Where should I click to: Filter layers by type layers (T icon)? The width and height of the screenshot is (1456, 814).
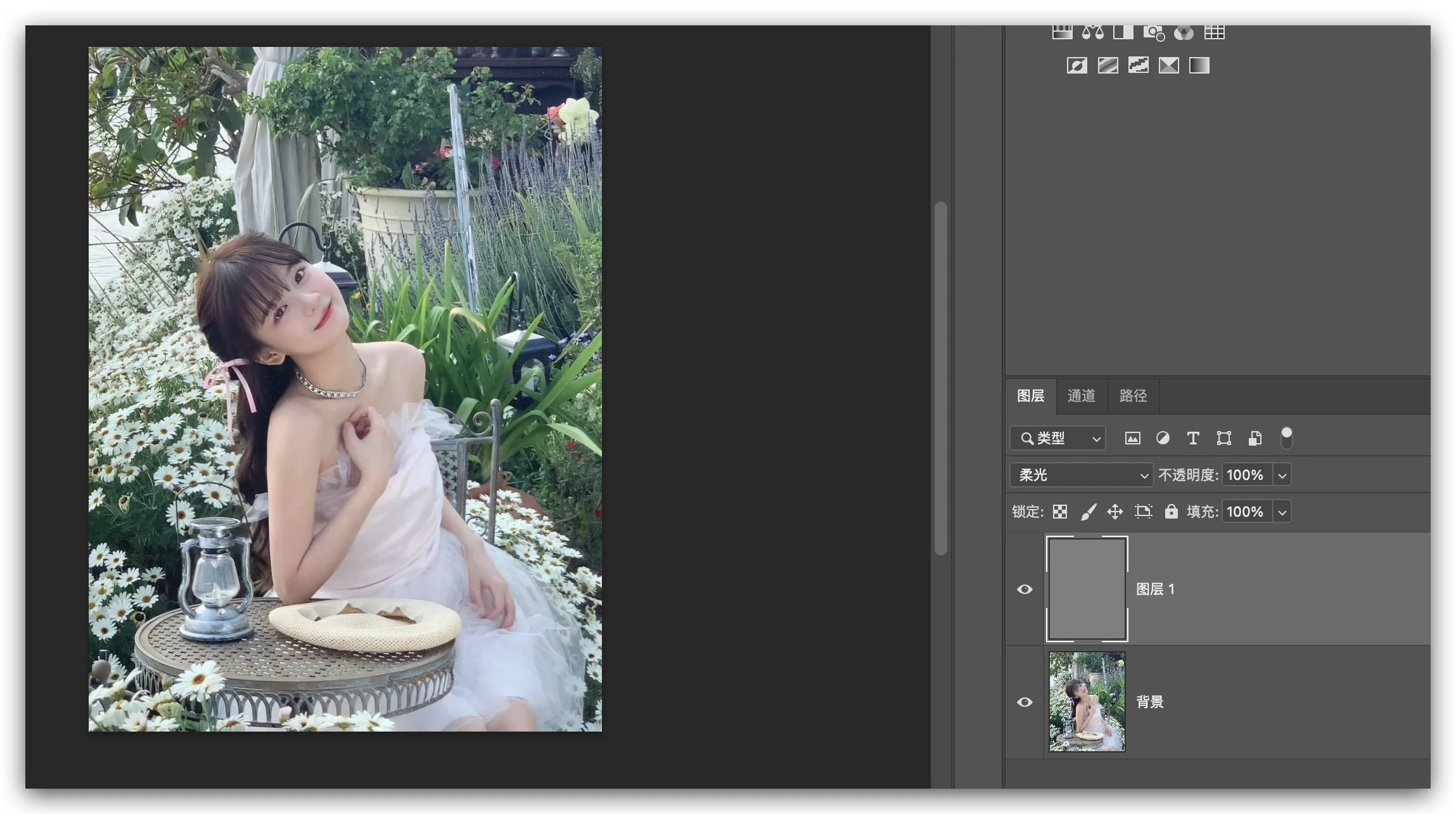click(1193, 438)
